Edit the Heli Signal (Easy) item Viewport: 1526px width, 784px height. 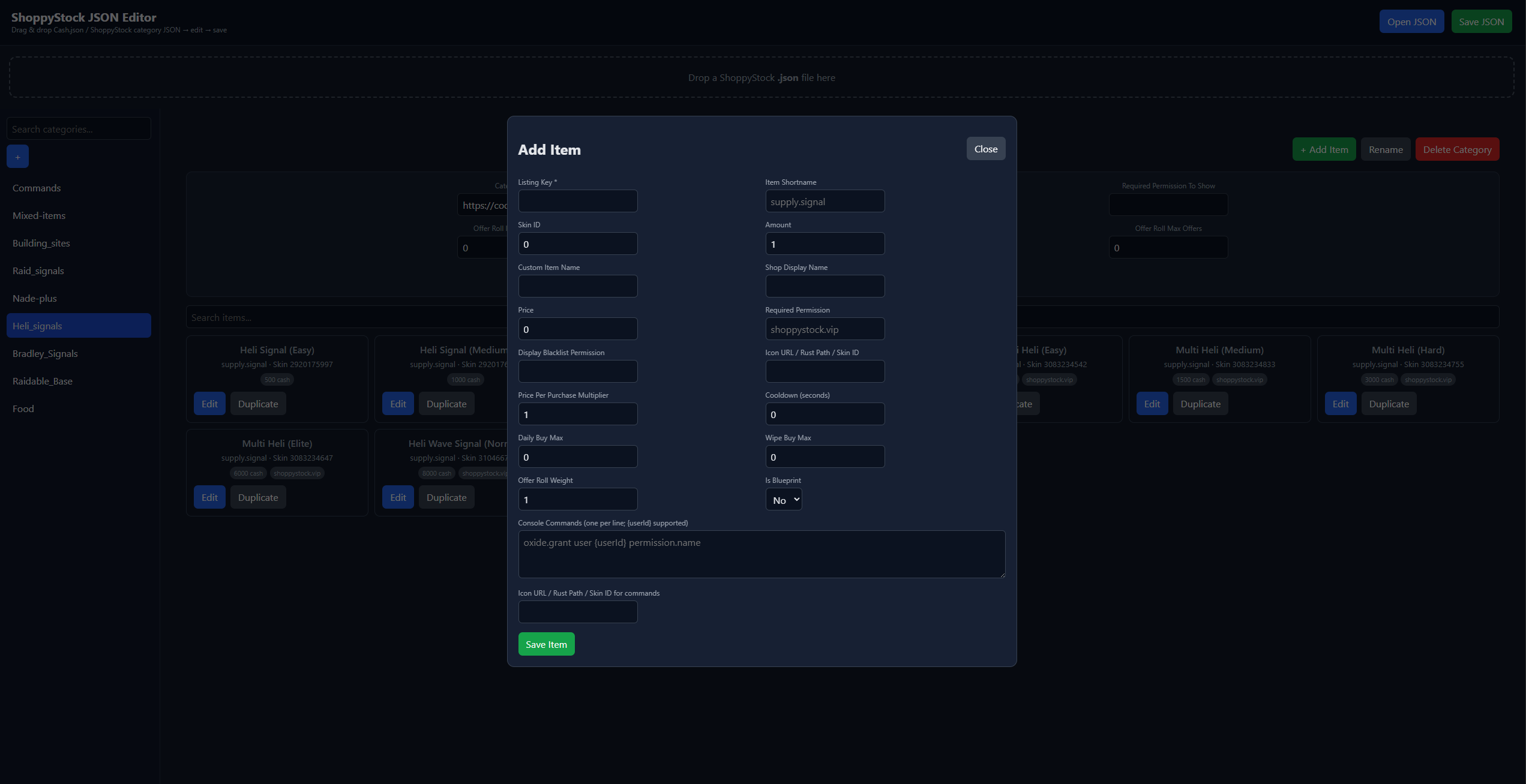click(209, 404)
